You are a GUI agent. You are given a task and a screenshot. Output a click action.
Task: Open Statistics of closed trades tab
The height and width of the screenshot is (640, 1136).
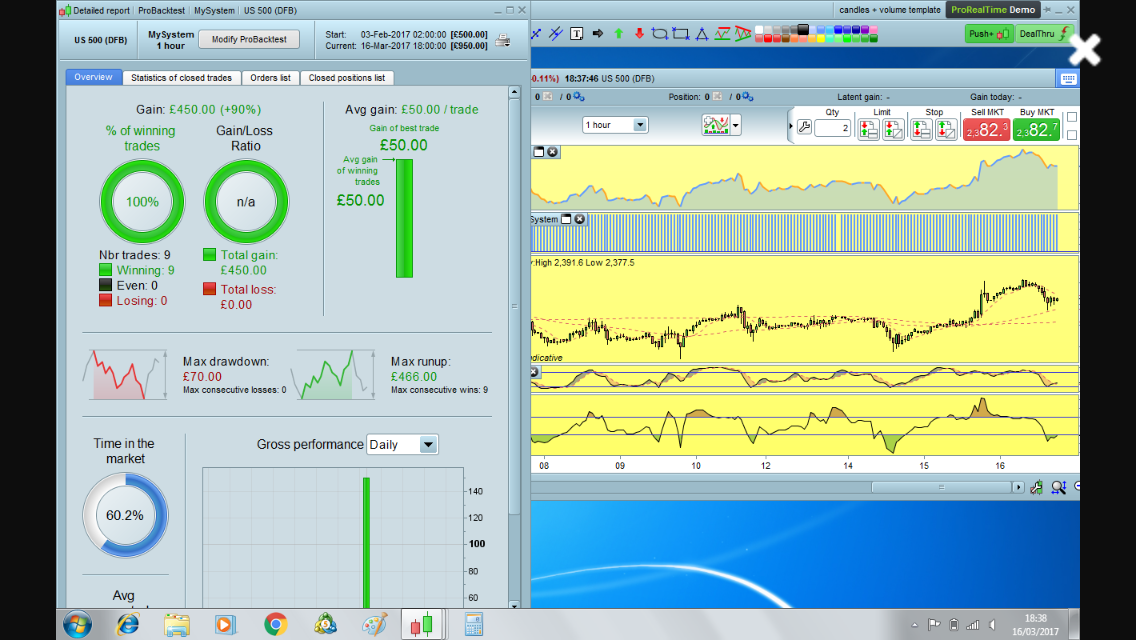(181, 78)
